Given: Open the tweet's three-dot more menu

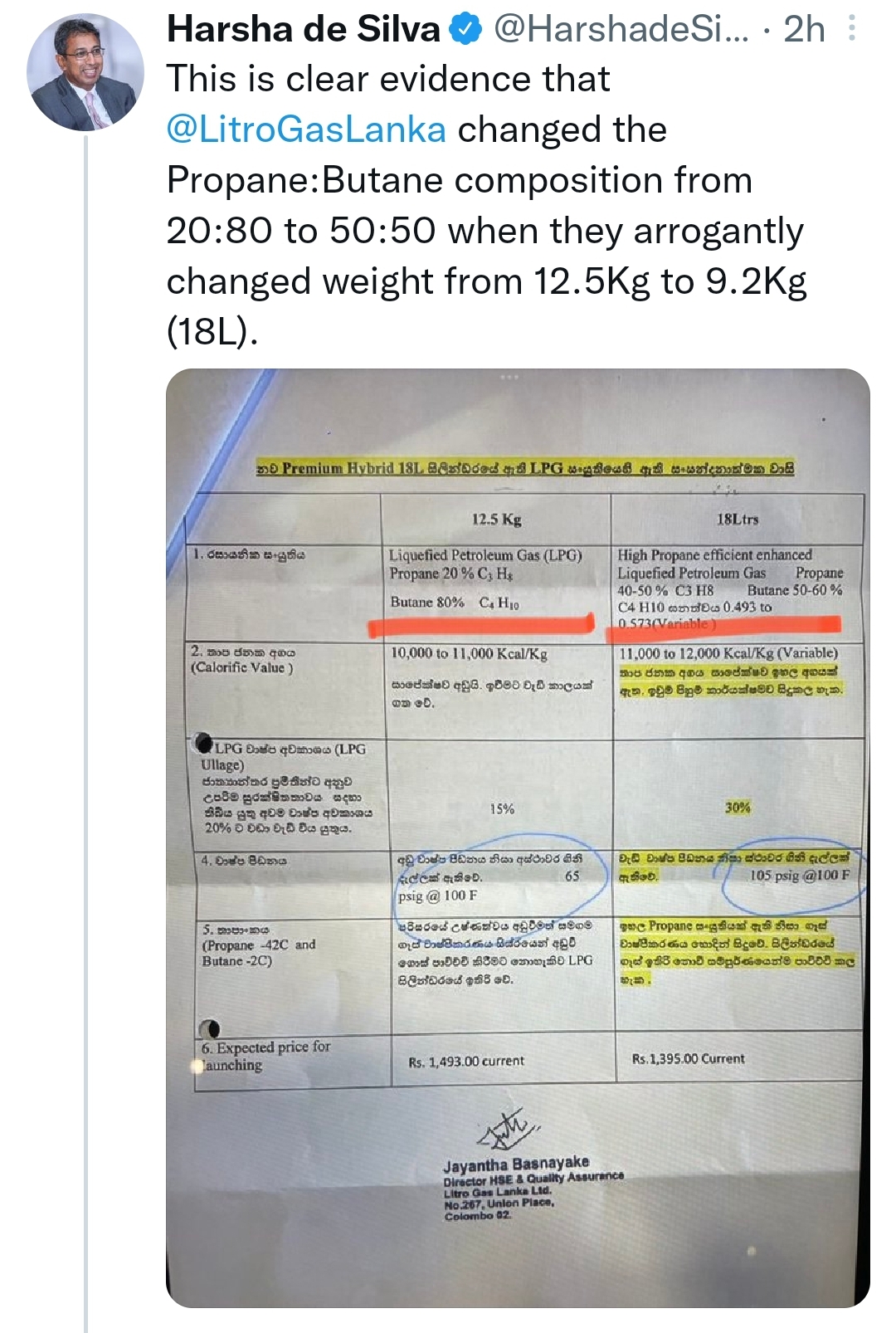Looking at the screenshot, I should (852, 30).
